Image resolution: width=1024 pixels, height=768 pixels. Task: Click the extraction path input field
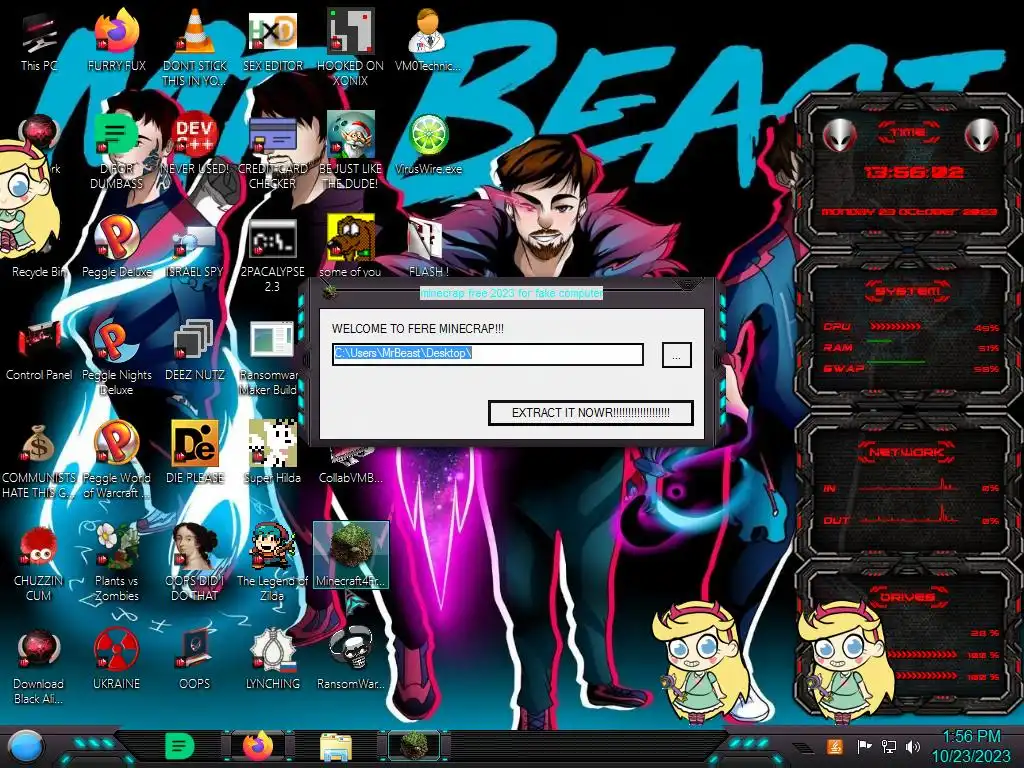(488, 354)
